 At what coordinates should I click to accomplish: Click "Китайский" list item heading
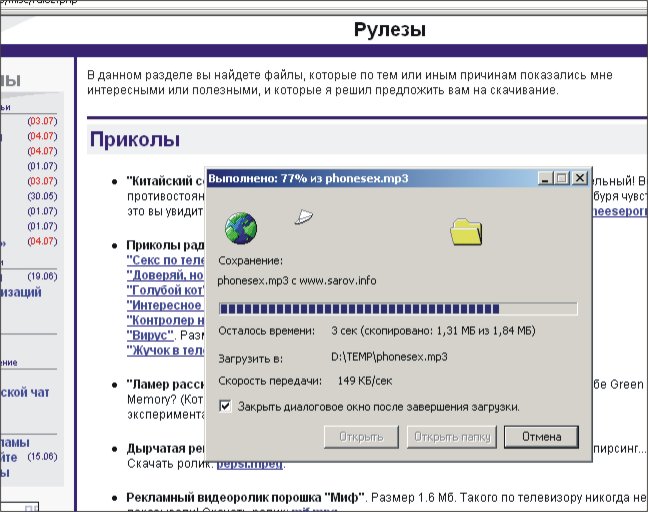[x=165, y=181]
